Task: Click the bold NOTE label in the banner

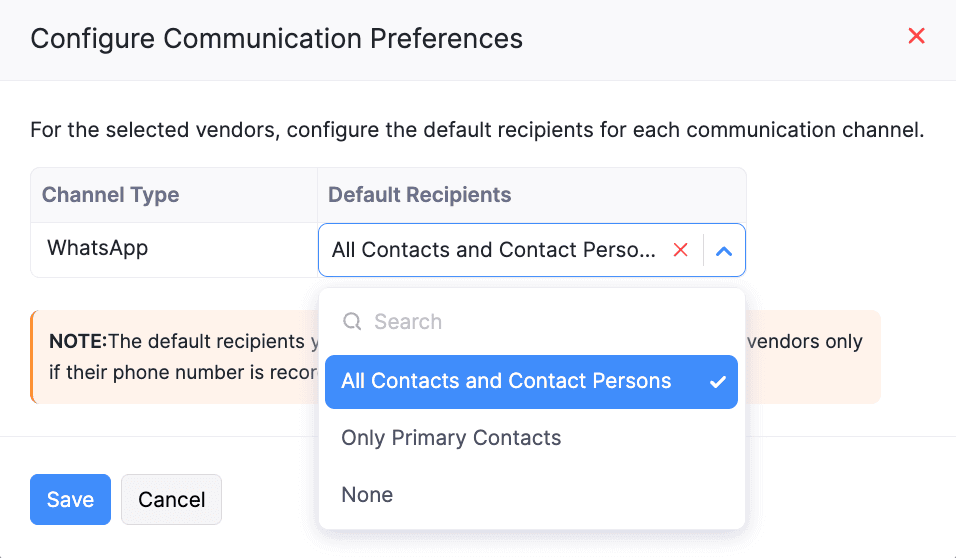Action: click(x=77, y=341)
